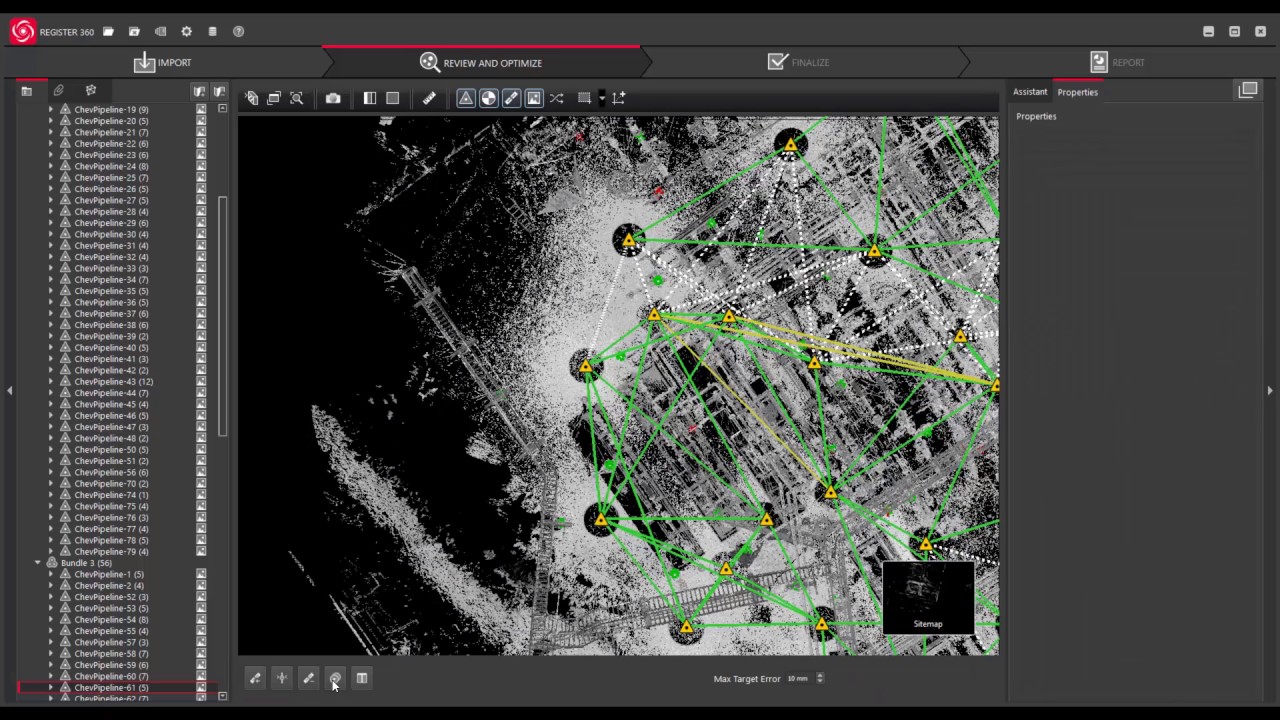Go to the Import step
The image size is (1280, 720).
click(163, 62)
